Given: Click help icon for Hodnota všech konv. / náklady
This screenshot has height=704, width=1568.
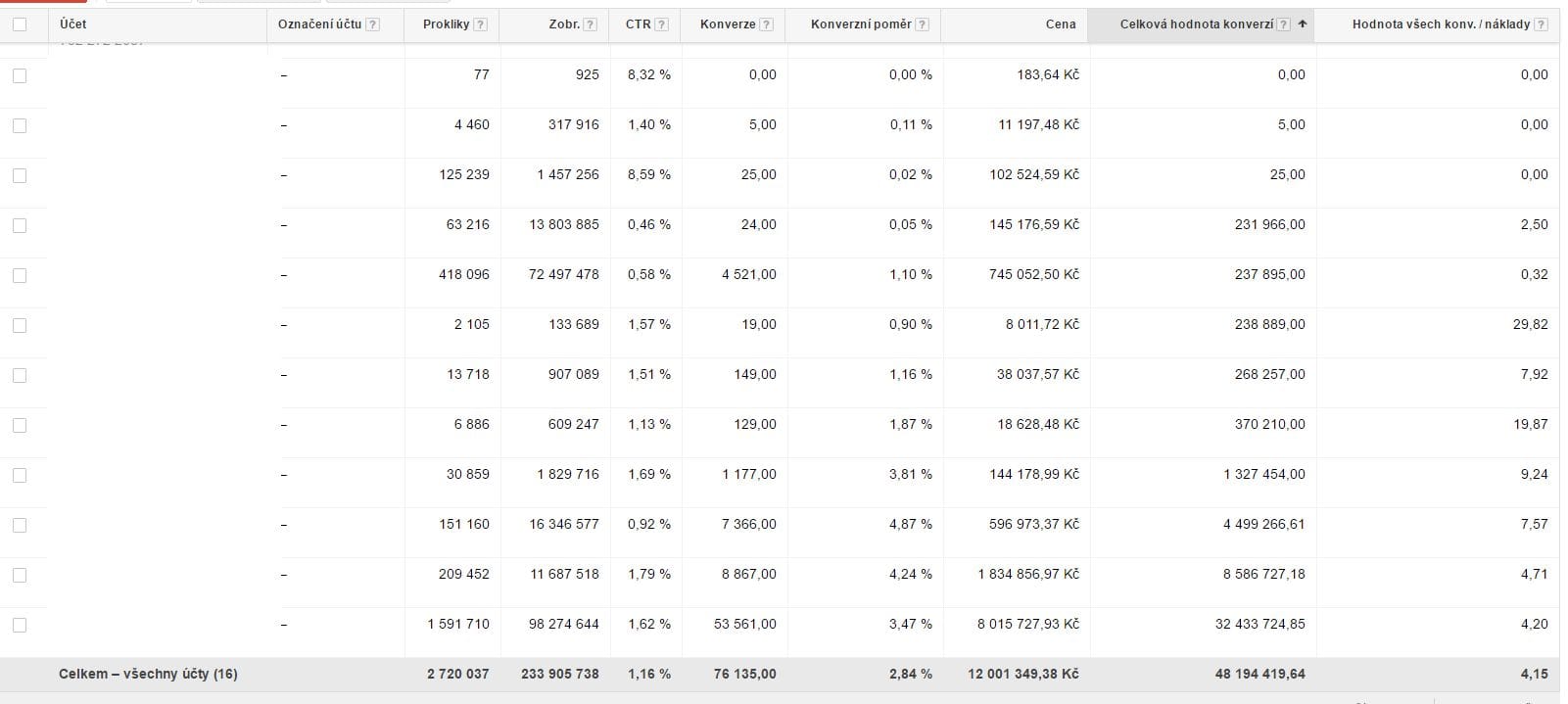Looking at the screenshot, I should (x=1541, y=24).
